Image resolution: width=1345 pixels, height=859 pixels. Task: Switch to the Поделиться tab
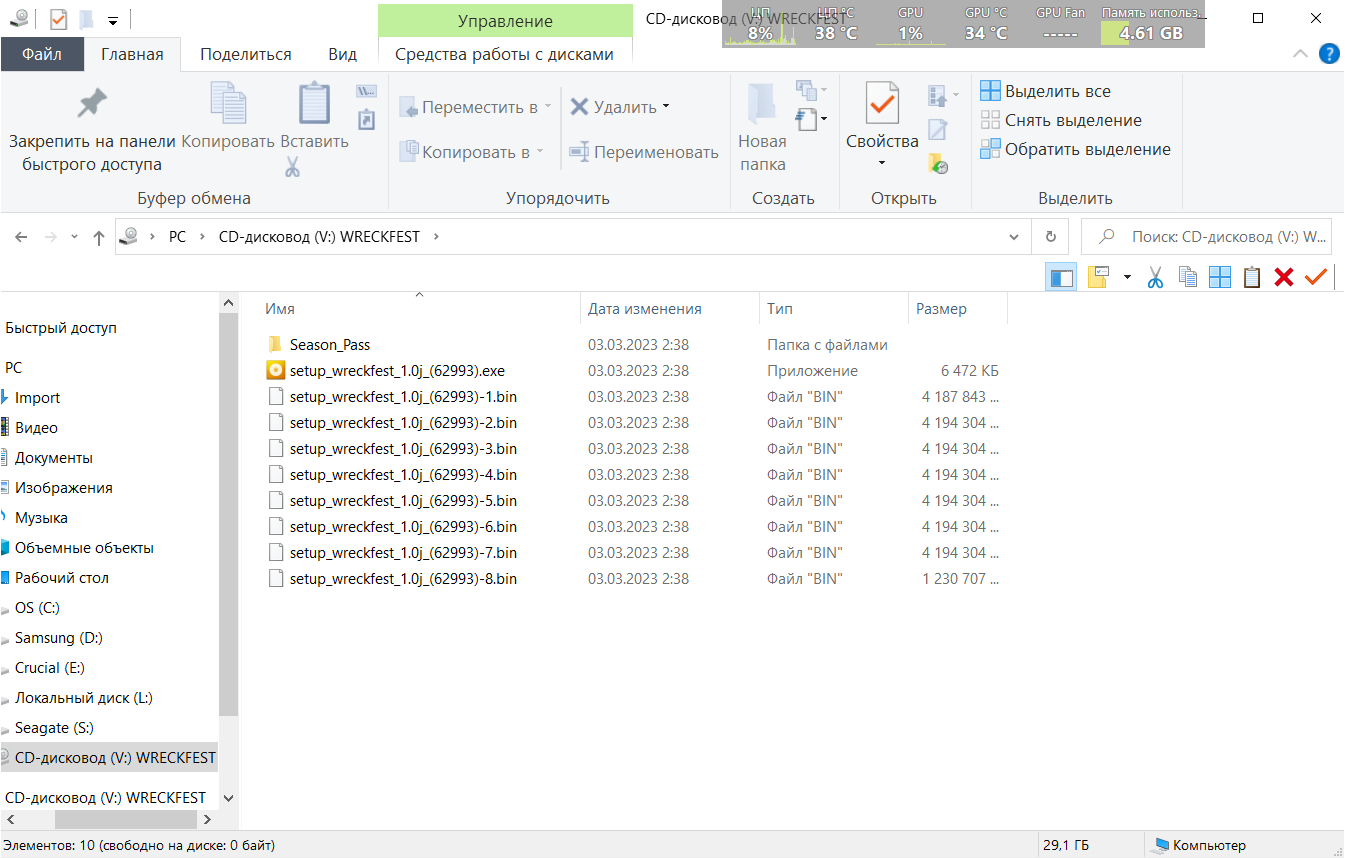[246, 54]
